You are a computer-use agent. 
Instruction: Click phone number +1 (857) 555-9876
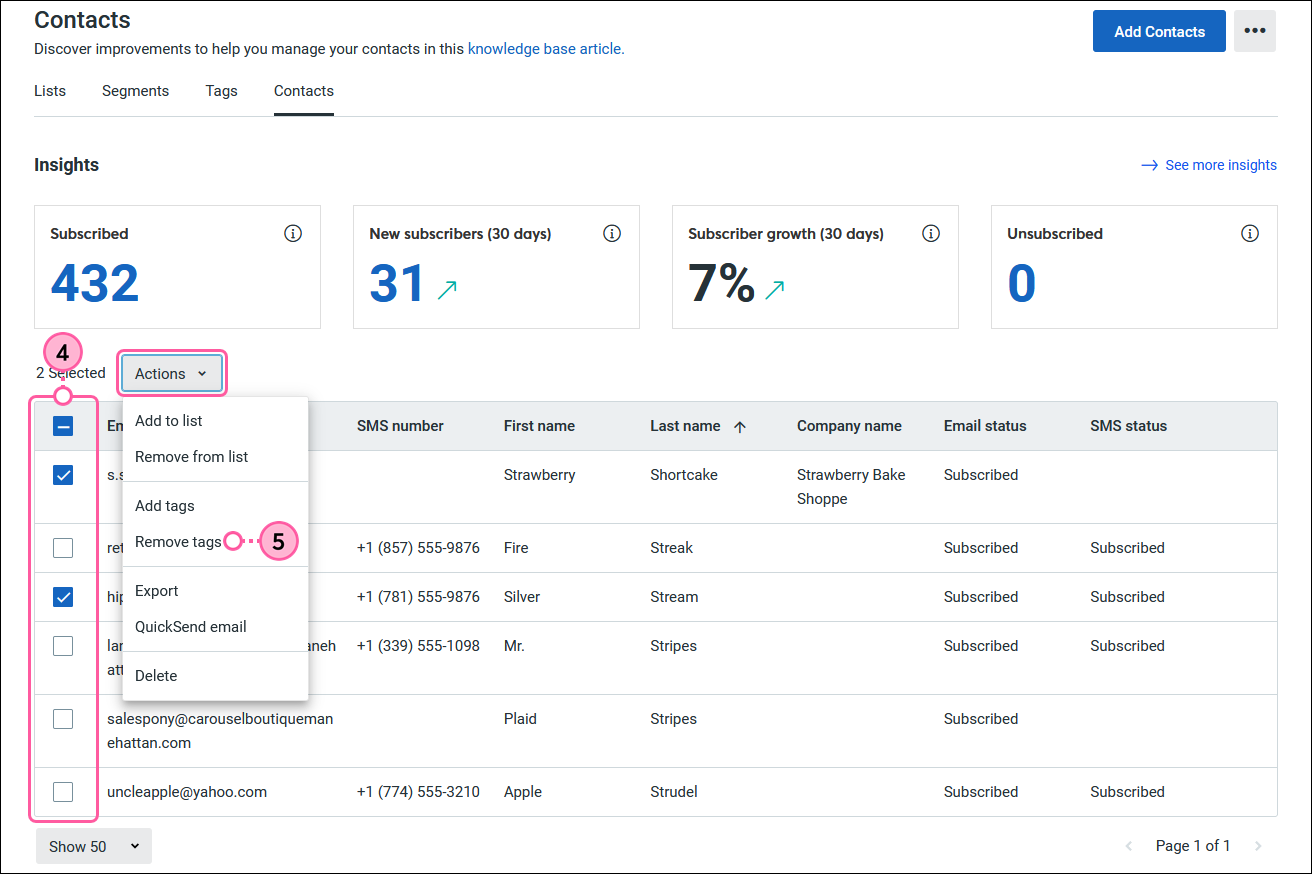pos(418,548)
